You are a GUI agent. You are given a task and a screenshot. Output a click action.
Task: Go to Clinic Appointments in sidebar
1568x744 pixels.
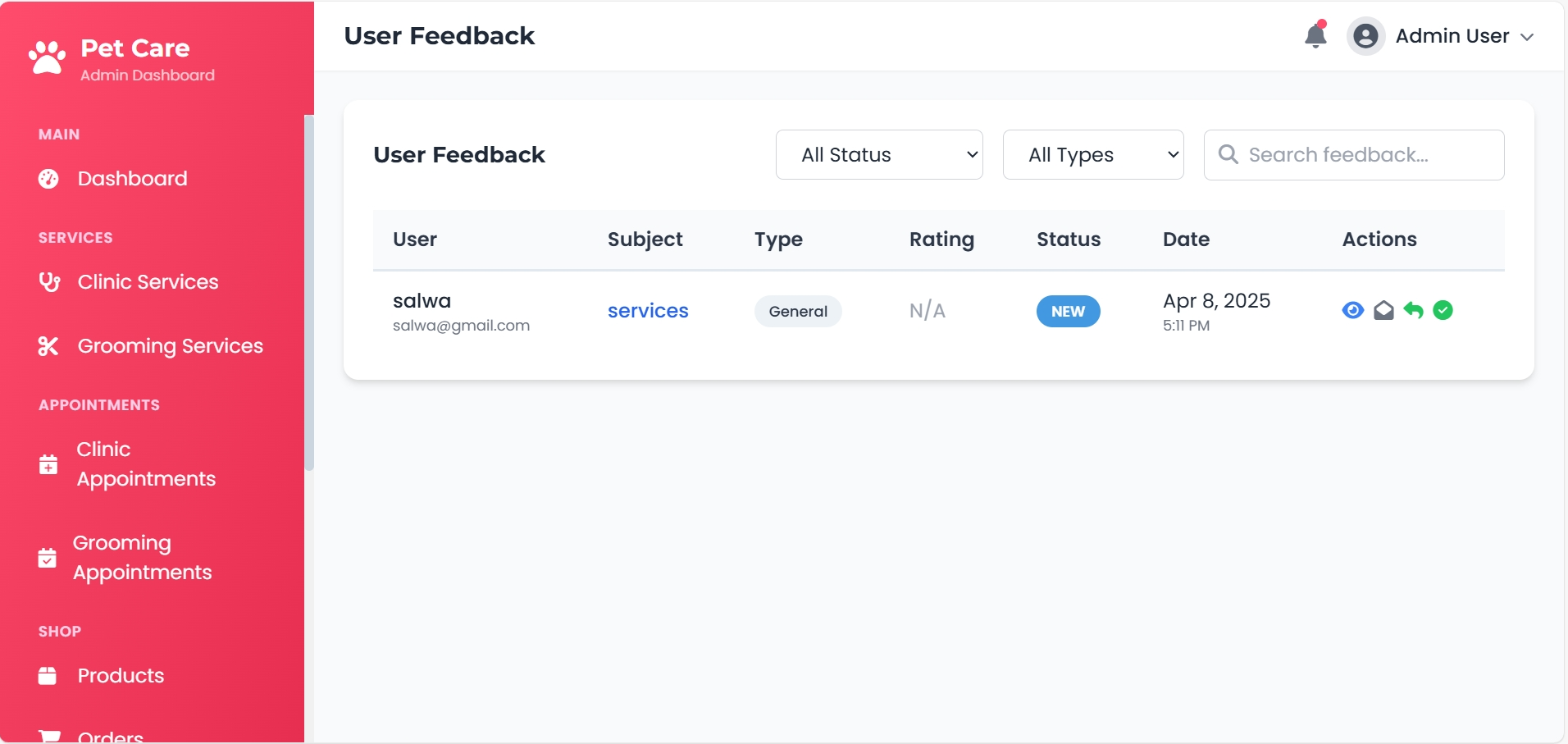pos(146,464)
